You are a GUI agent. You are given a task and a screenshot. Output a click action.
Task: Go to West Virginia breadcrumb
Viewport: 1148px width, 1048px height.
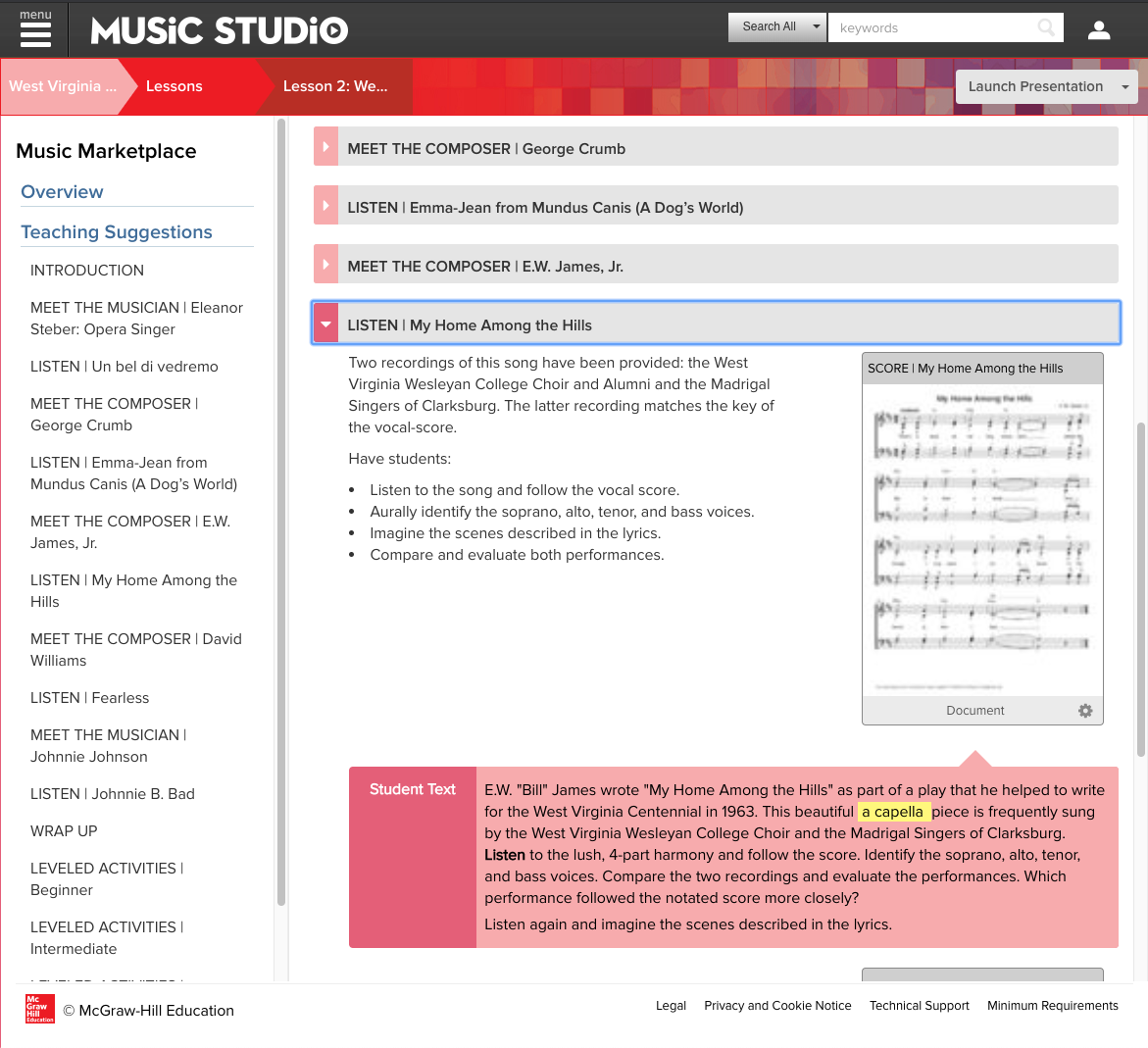coord(63,86)
